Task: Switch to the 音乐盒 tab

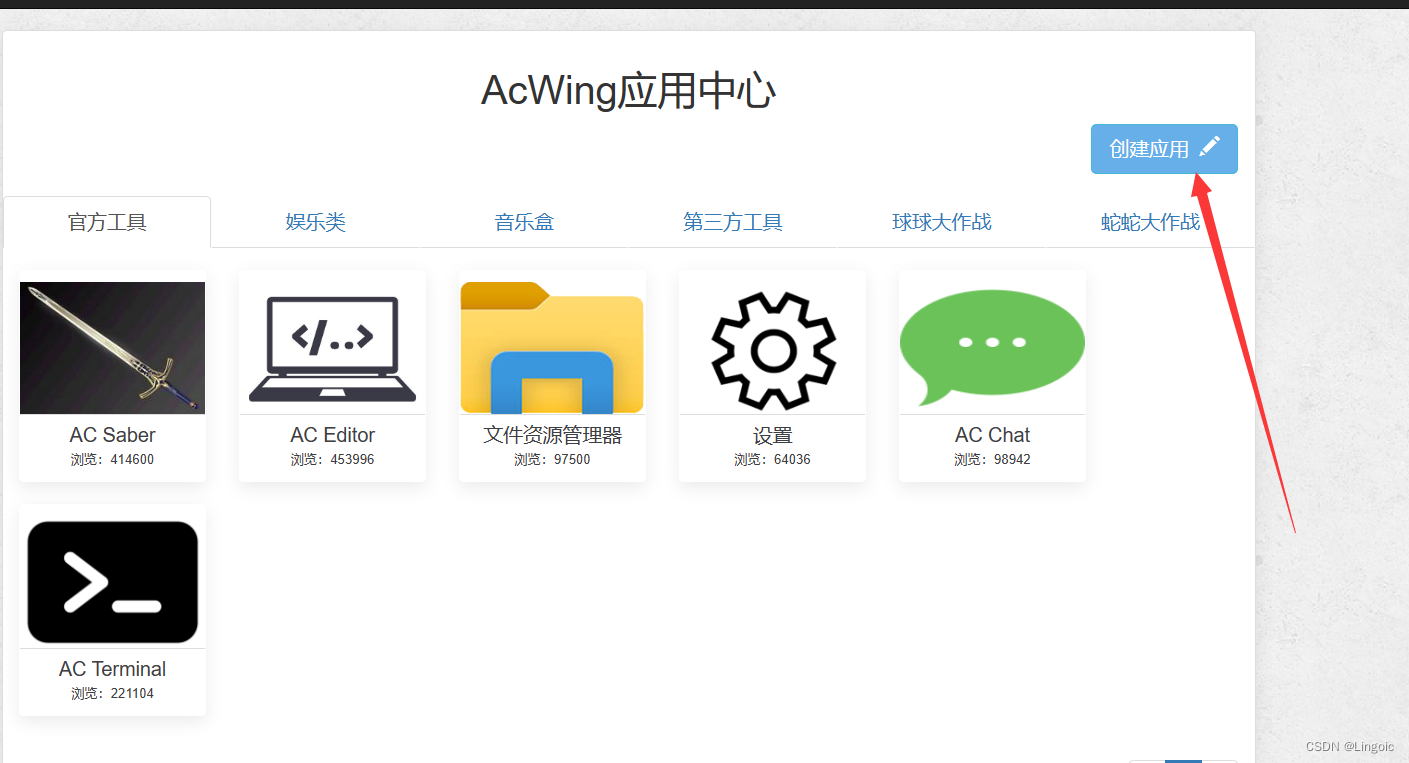Action: click(x=524, y=222)
